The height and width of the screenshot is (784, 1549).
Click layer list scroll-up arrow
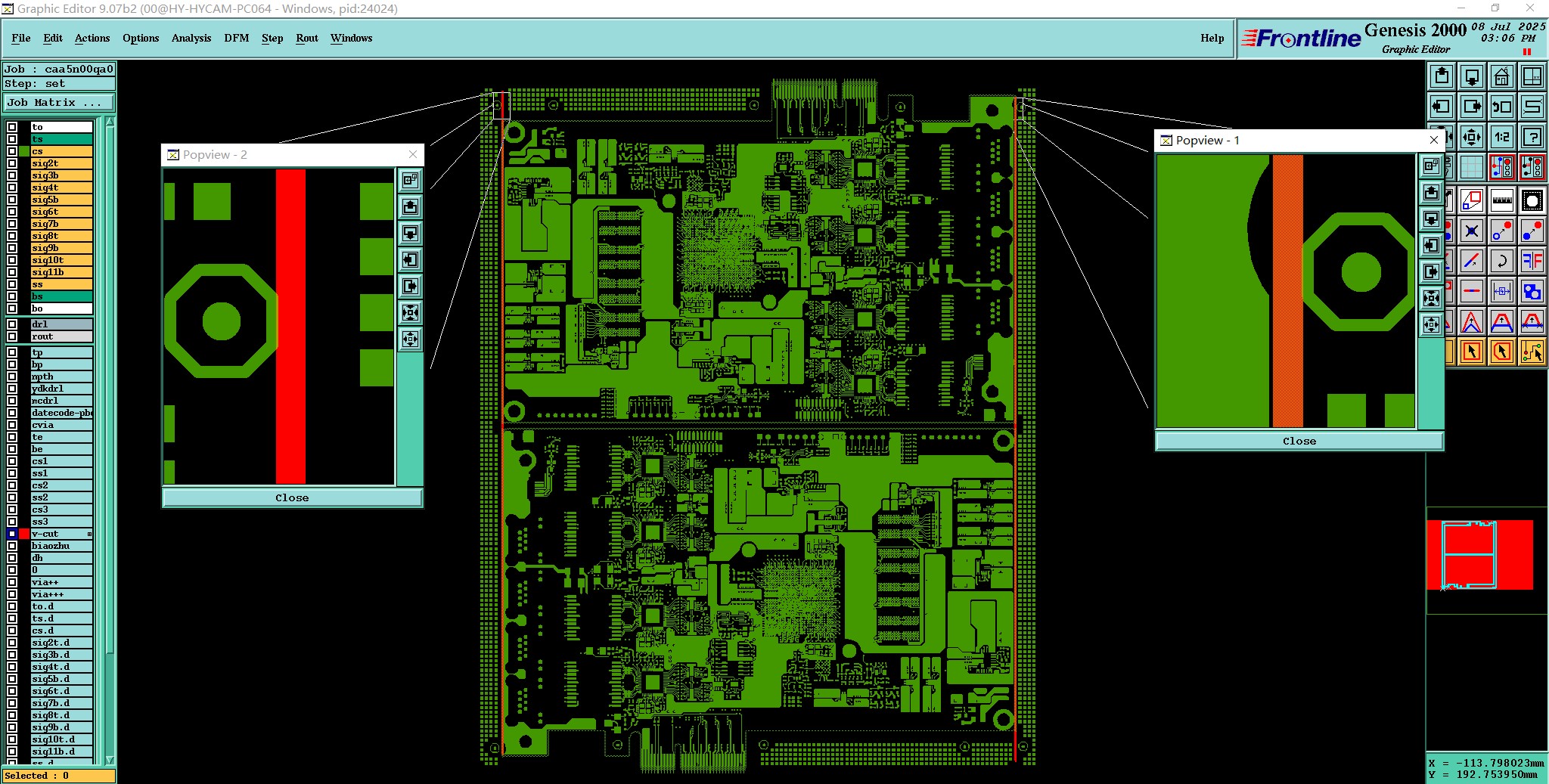[110, 122]
